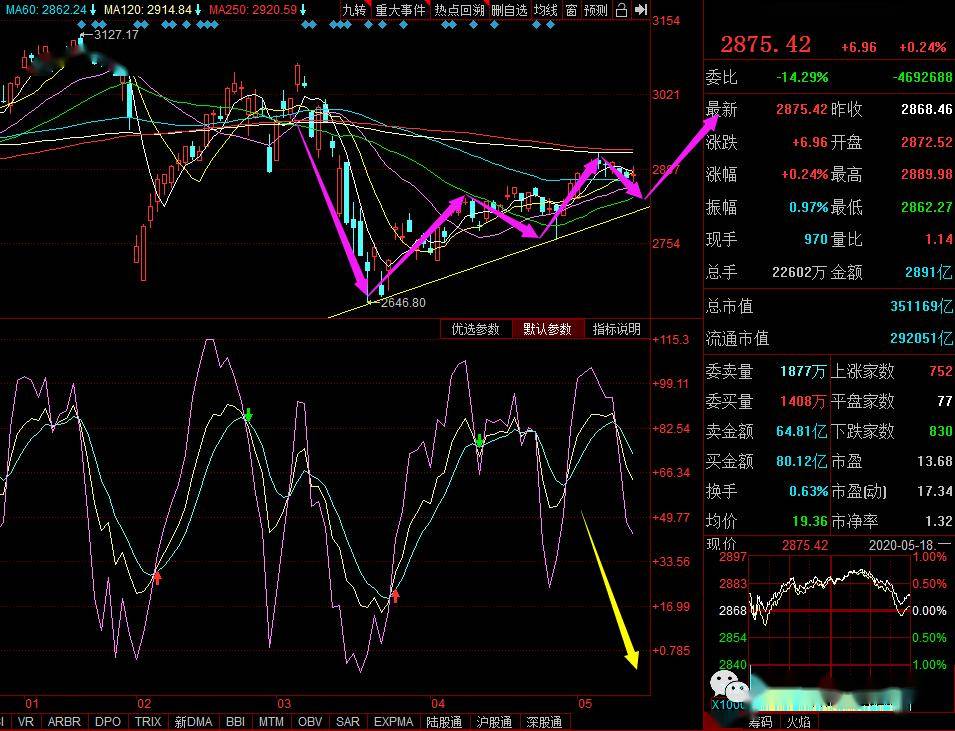Open 指标说明 indicator description

(616, 329)
